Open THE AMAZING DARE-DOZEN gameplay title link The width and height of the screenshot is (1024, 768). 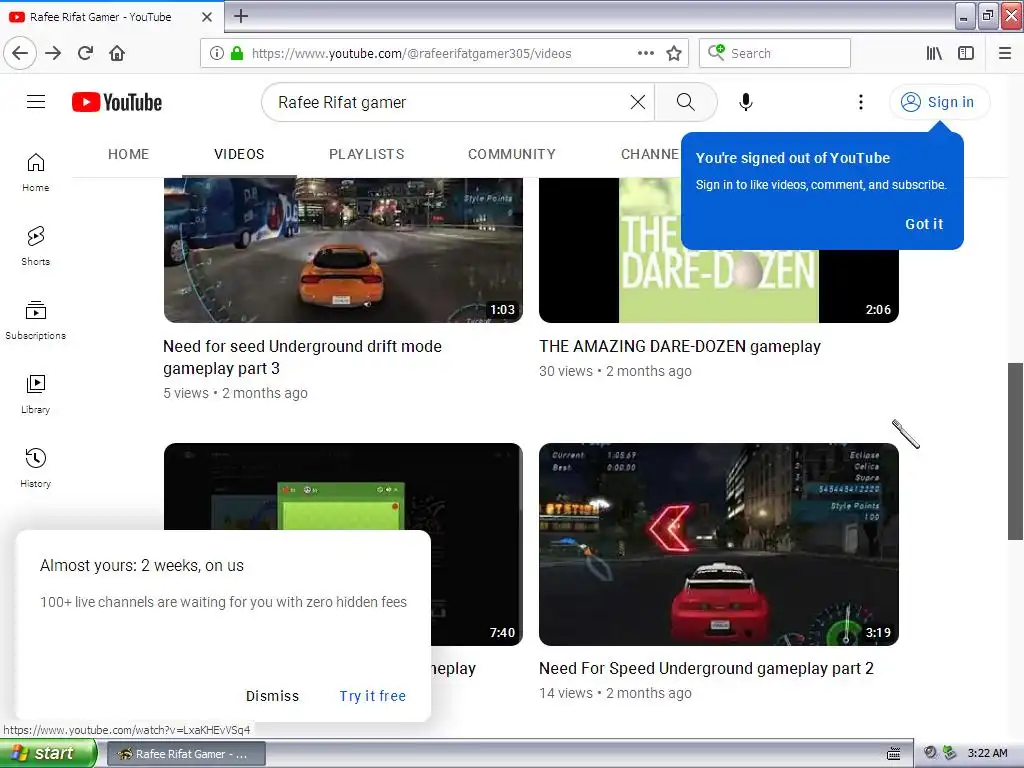pyautogui.click(x=680, y=346)
